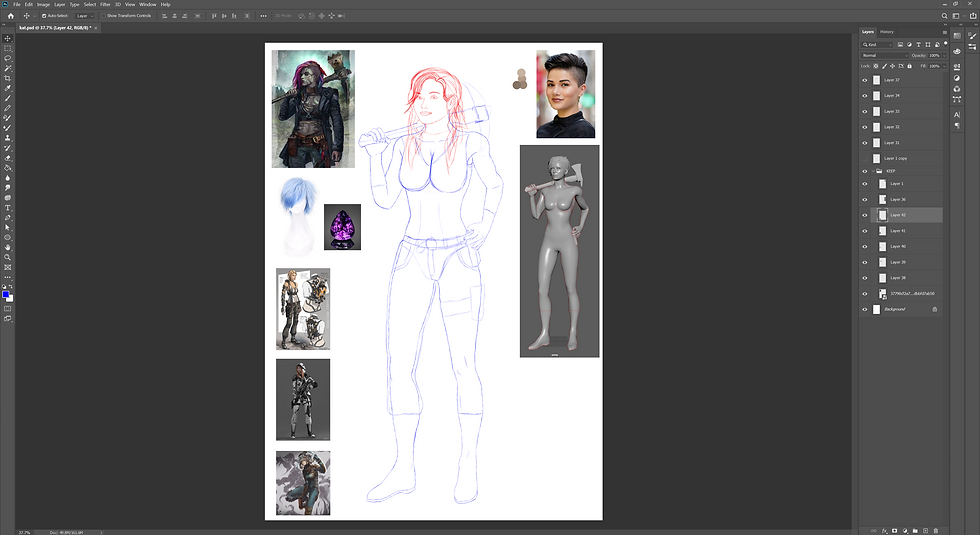Click the foreground blue color swatch
The width and height of the screenshot is (980, 535).
click(x=6, y=294)
